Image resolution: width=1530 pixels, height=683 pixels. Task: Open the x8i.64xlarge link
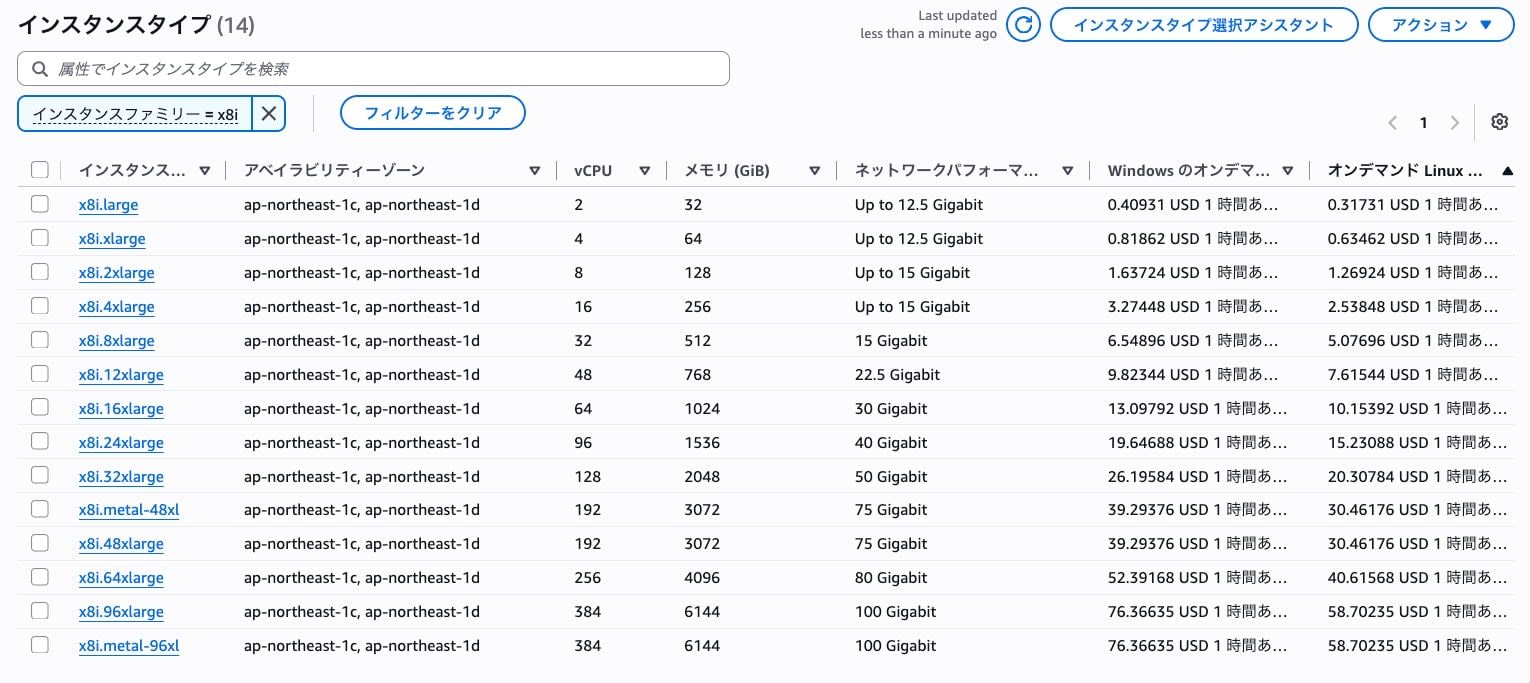tap(121, 578)
